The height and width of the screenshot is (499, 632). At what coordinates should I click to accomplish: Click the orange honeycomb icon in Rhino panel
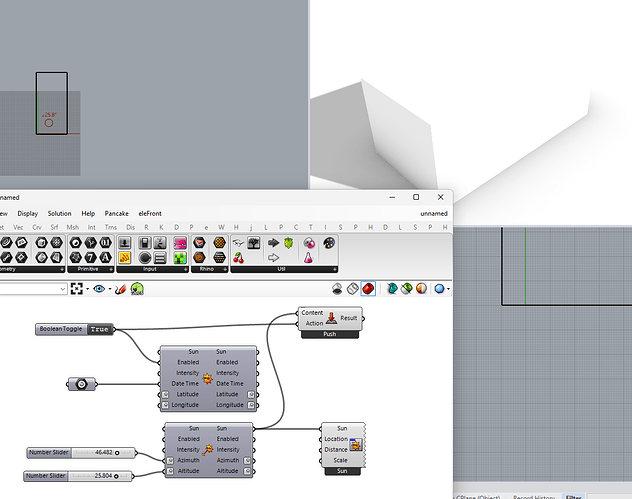tap(219, 243)
